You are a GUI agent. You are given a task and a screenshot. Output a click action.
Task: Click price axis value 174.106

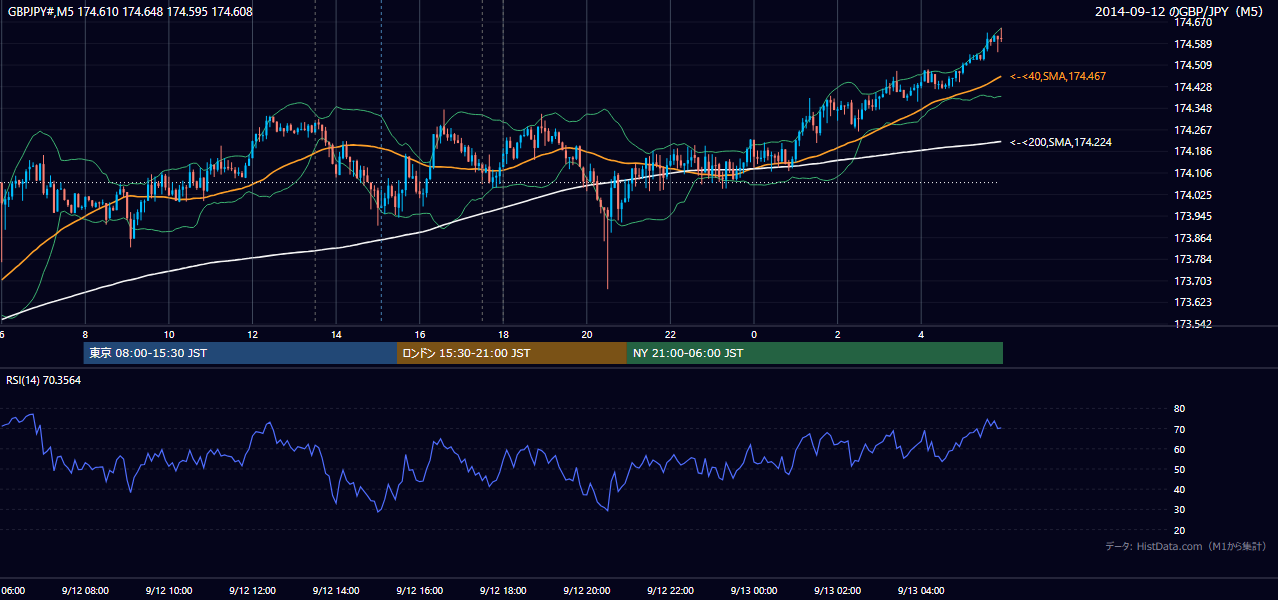point(1193,173)
